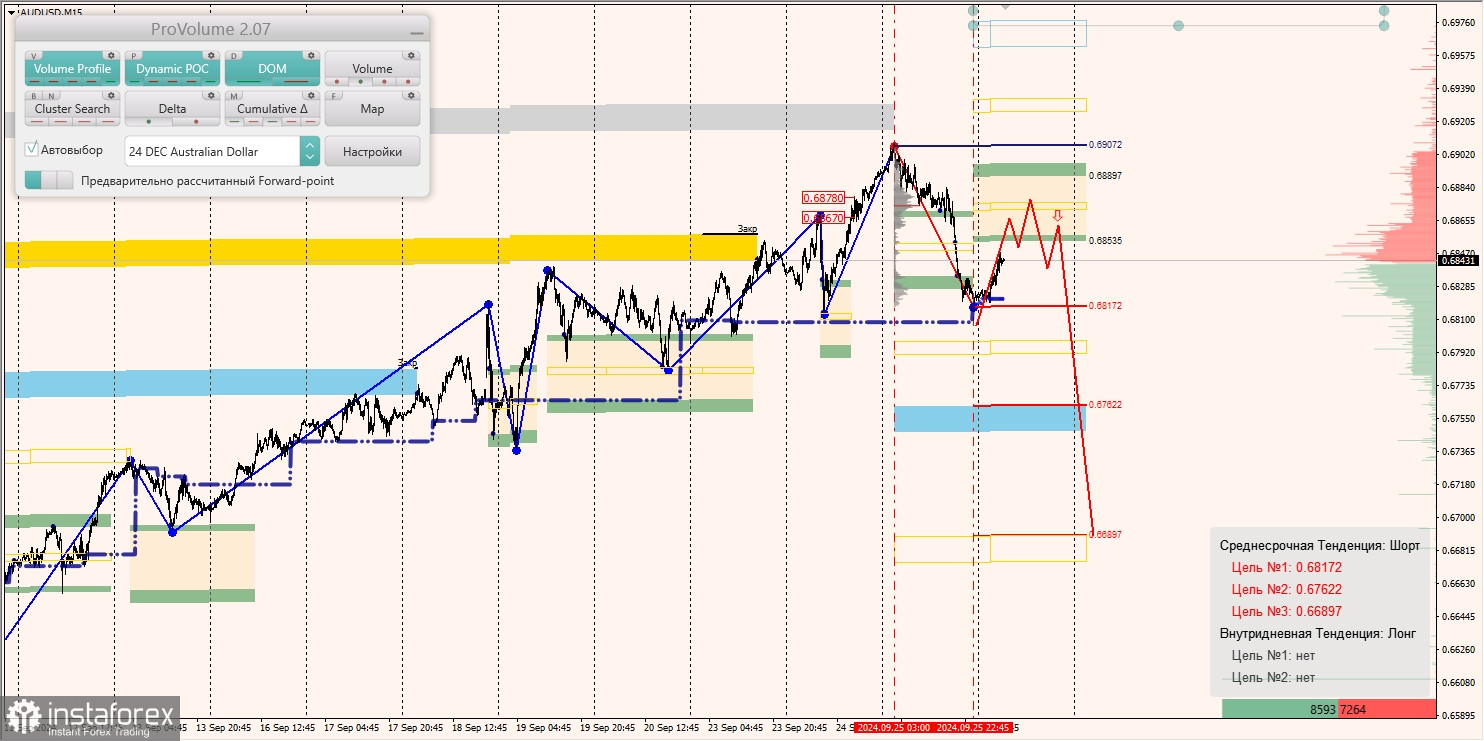The height and width of the screenshot is (741, 1484).
Task: Click 'Цель №3: 0.66897' in info panel
Action: point(1286,611)
